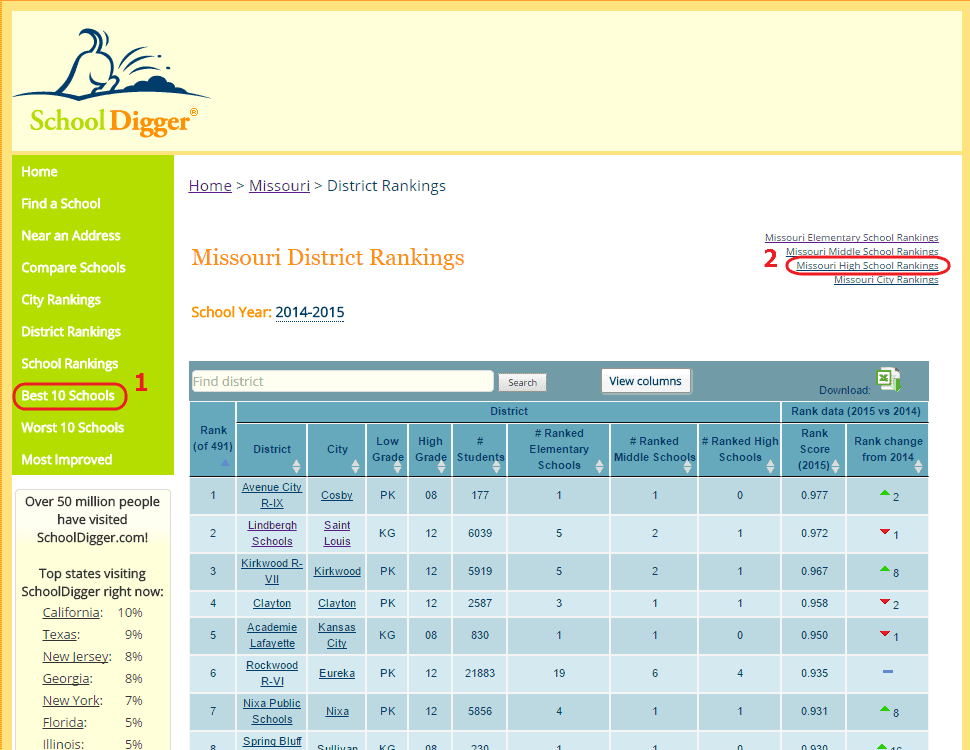Select Most Improved in sidebar menu
Viewport: 970px width, 750px height.
click(66, 460)
